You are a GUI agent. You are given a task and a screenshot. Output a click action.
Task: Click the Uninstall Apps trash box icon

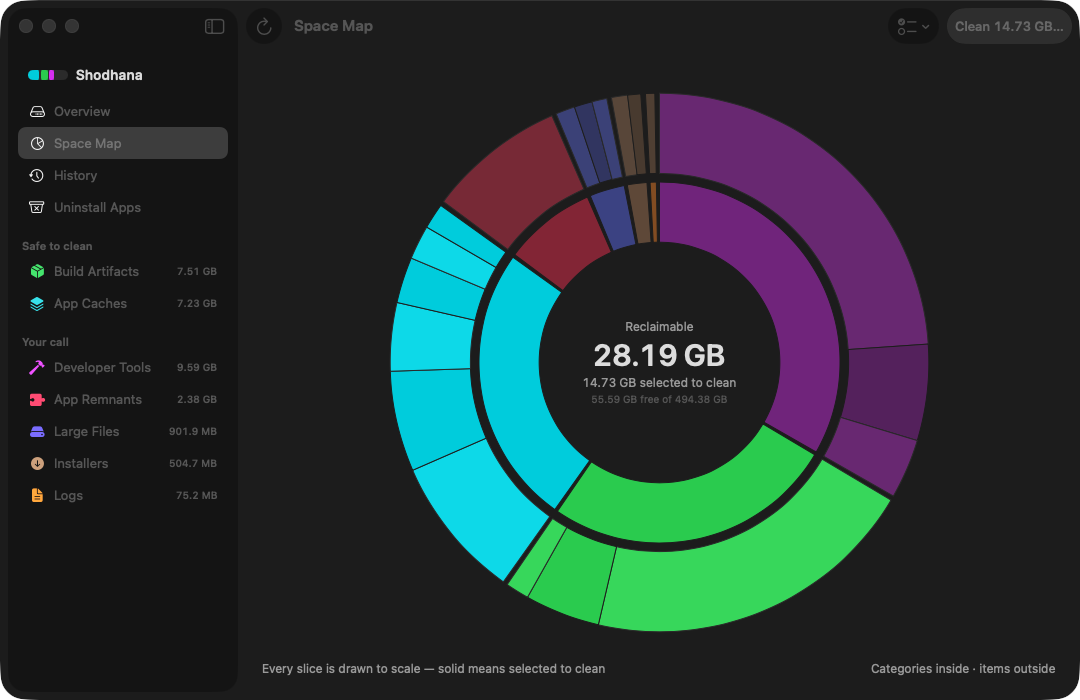(37, 207)
